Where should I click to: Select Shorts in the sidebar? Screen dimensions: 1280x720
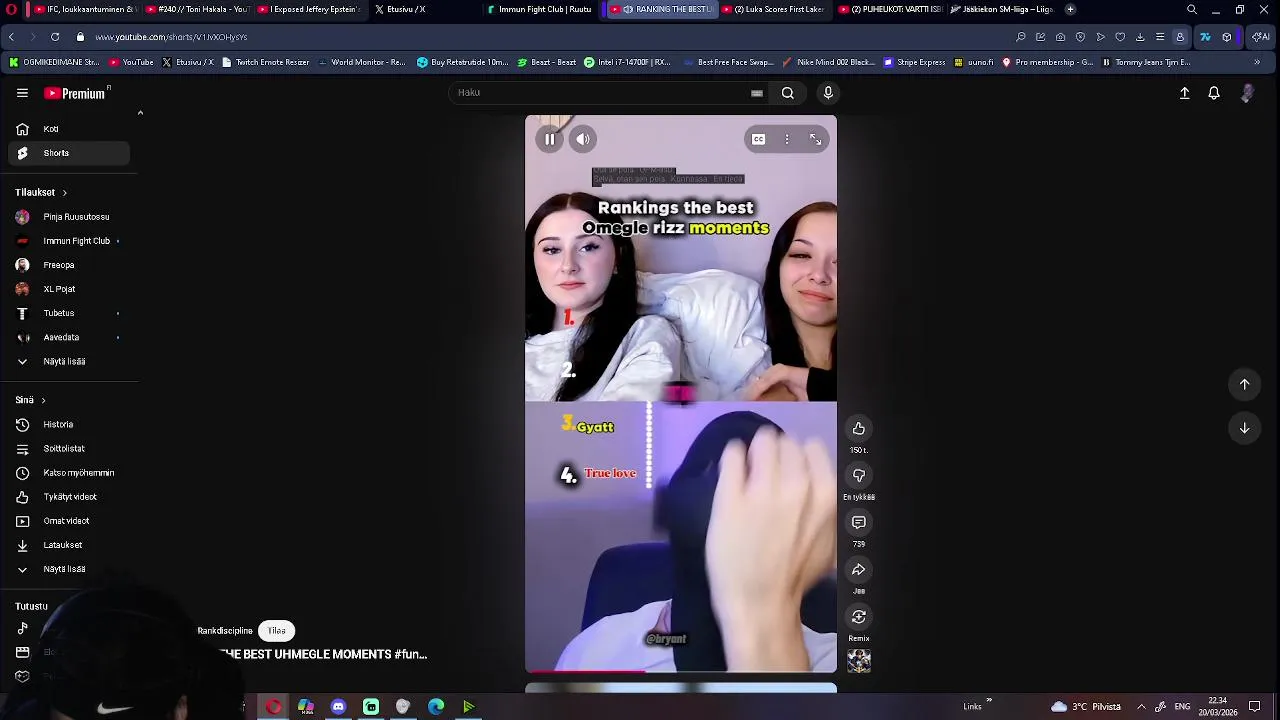click(69, 153)
